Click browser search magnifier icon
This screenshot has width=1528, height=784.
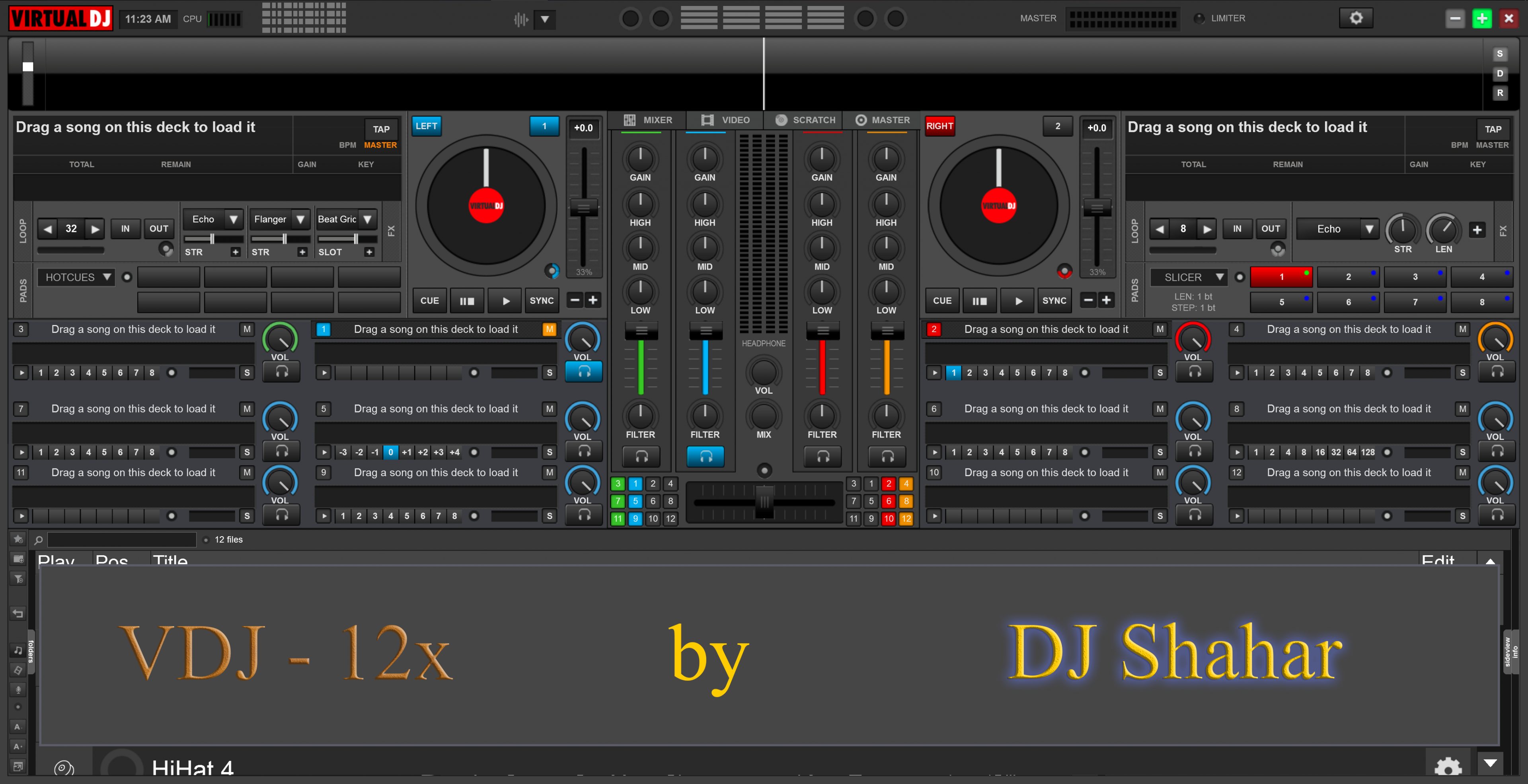(x=39, y=540)
